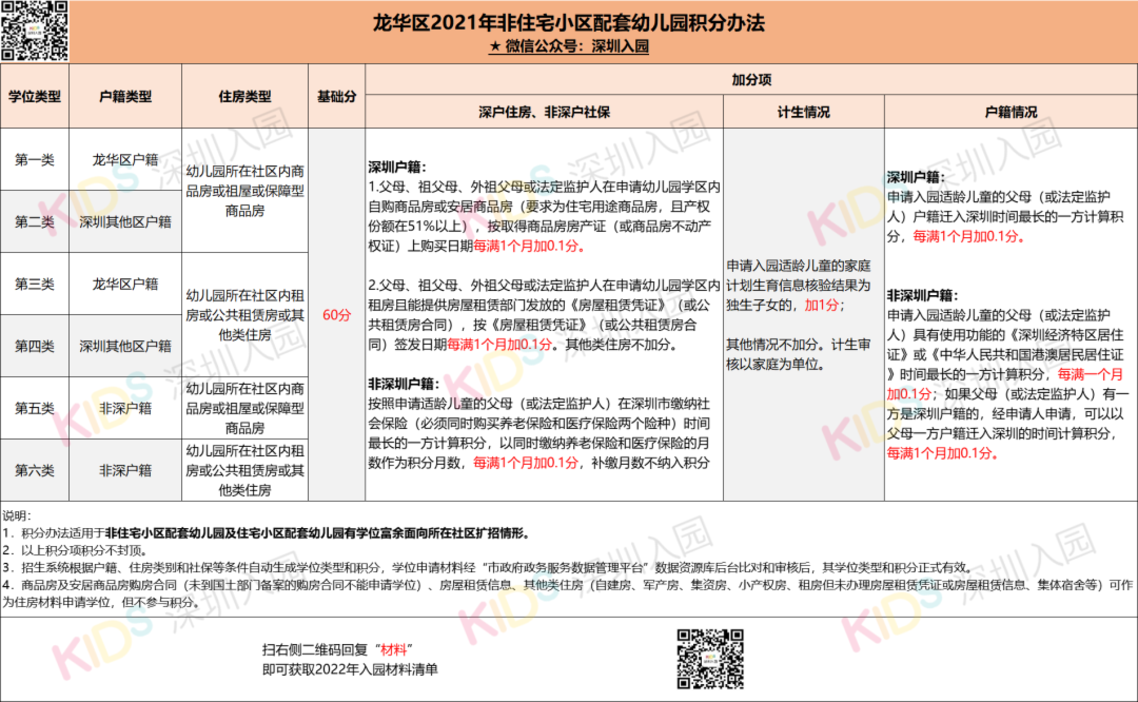The height and width of the screenshot is (702, 1138).
Task: Click the QR code beside the page title
Action: (34, 30)
